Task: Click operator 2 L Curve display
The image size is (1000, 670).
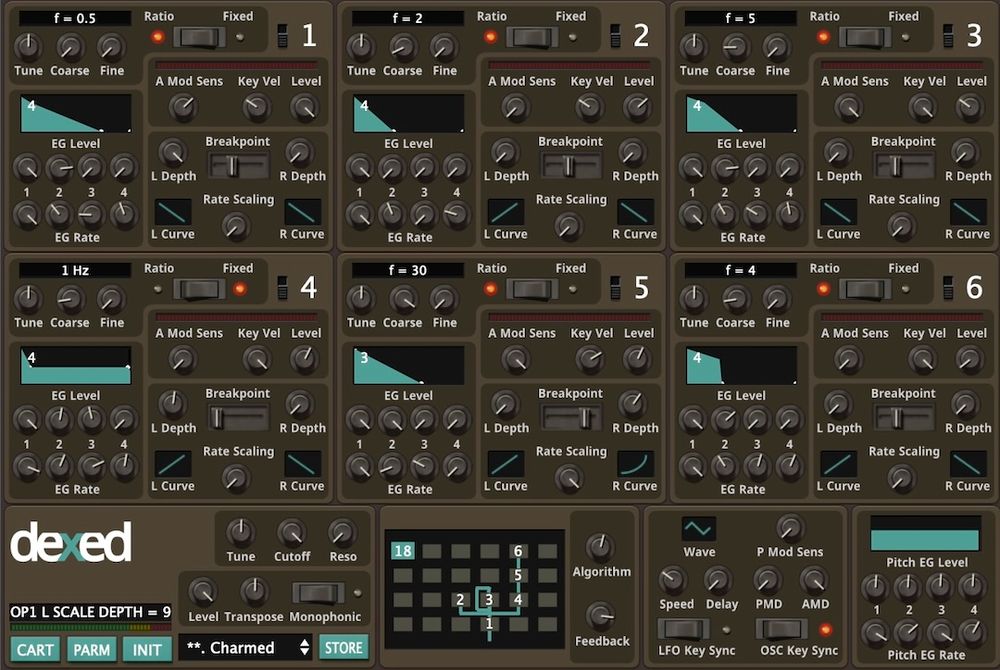Action: pos(506,212)
